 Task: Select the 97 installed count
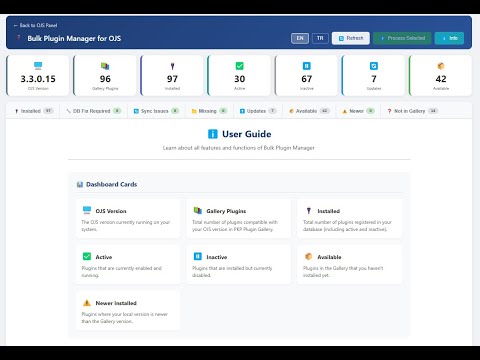(x=172, y=79)
